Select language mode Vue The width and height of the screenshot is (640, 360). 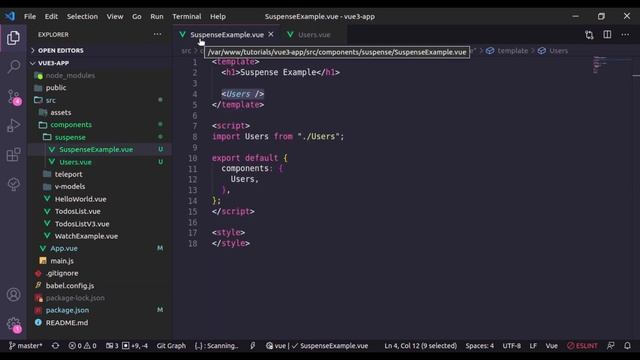click(551, 346)
